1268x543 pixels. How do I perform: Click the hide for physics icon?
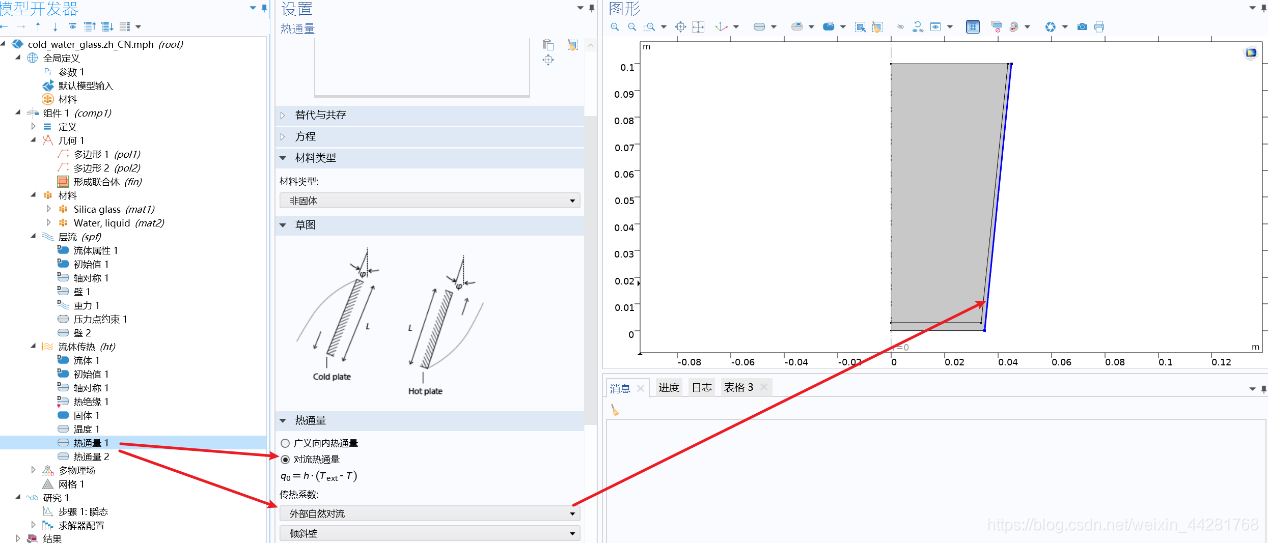(x=901, y=27)
